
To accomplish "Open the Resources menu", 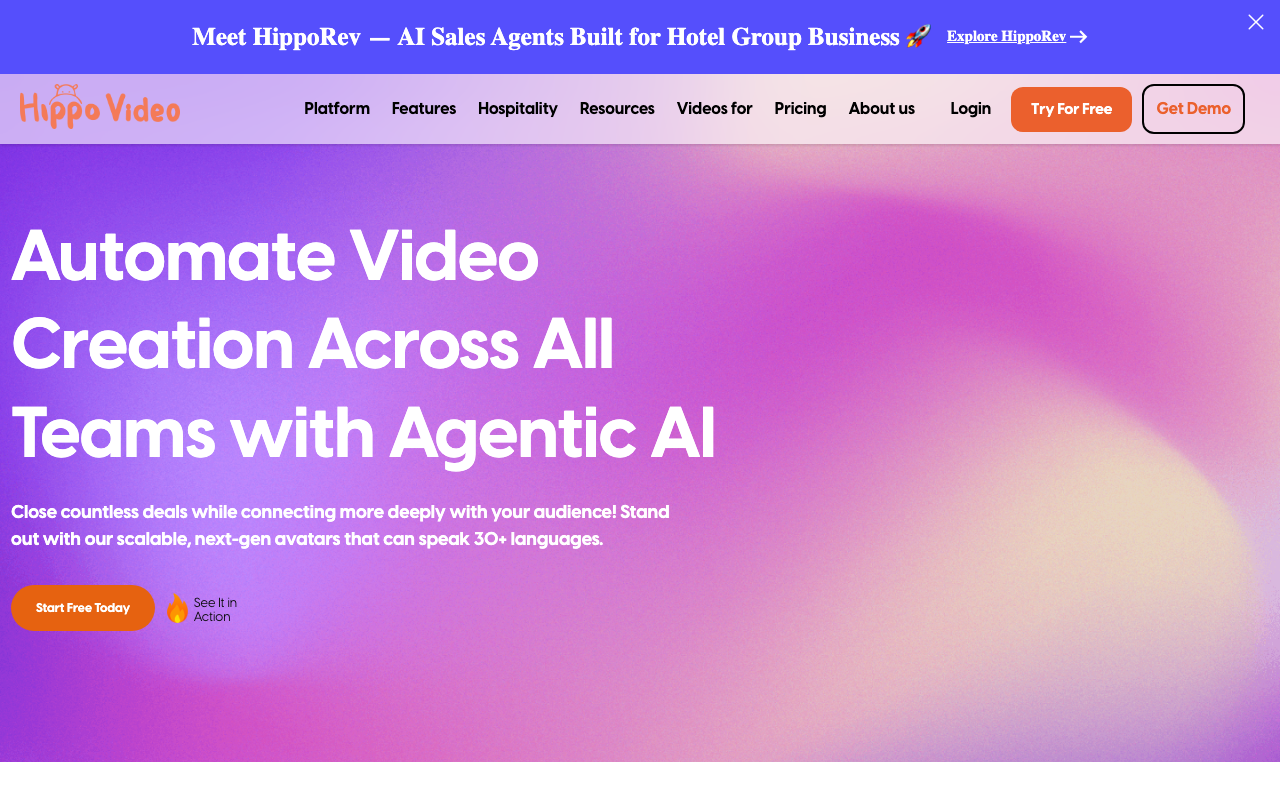I will [617, 109].
